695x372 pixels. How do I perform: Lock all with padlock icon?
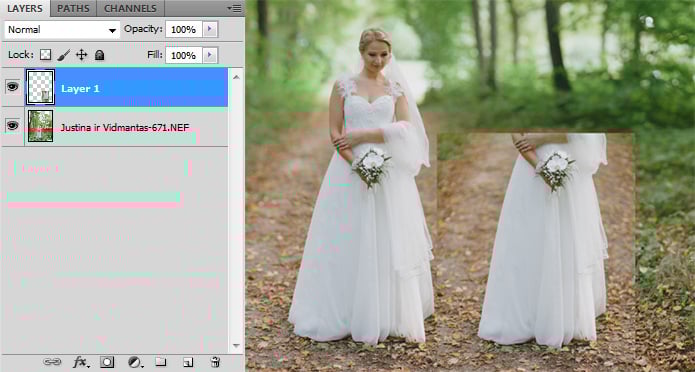pyautogui.click(x=99, y=55)
